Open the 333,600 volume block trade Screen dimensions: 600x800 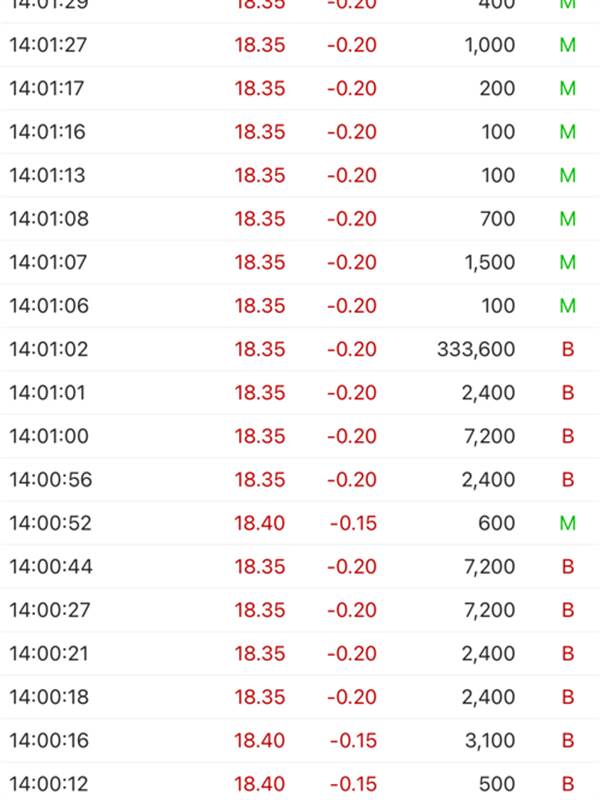[x=476, y=349]
